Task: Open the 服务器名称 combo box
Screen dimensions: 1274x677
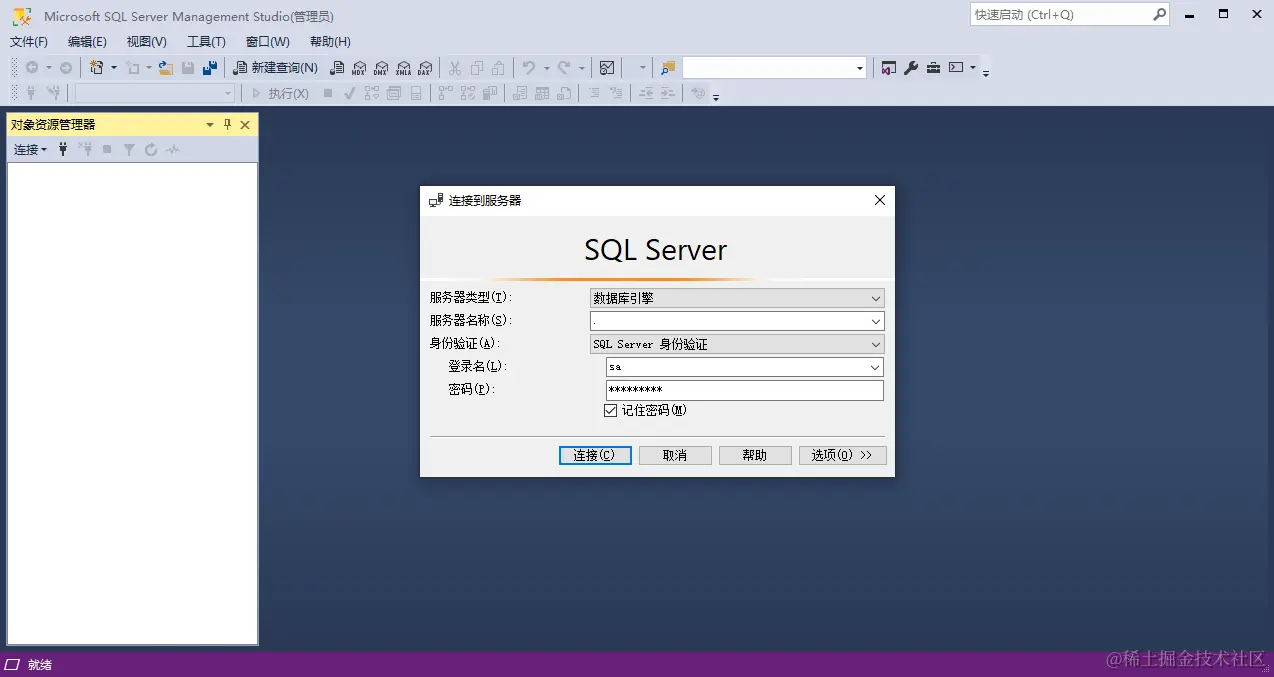Action: 737,321
